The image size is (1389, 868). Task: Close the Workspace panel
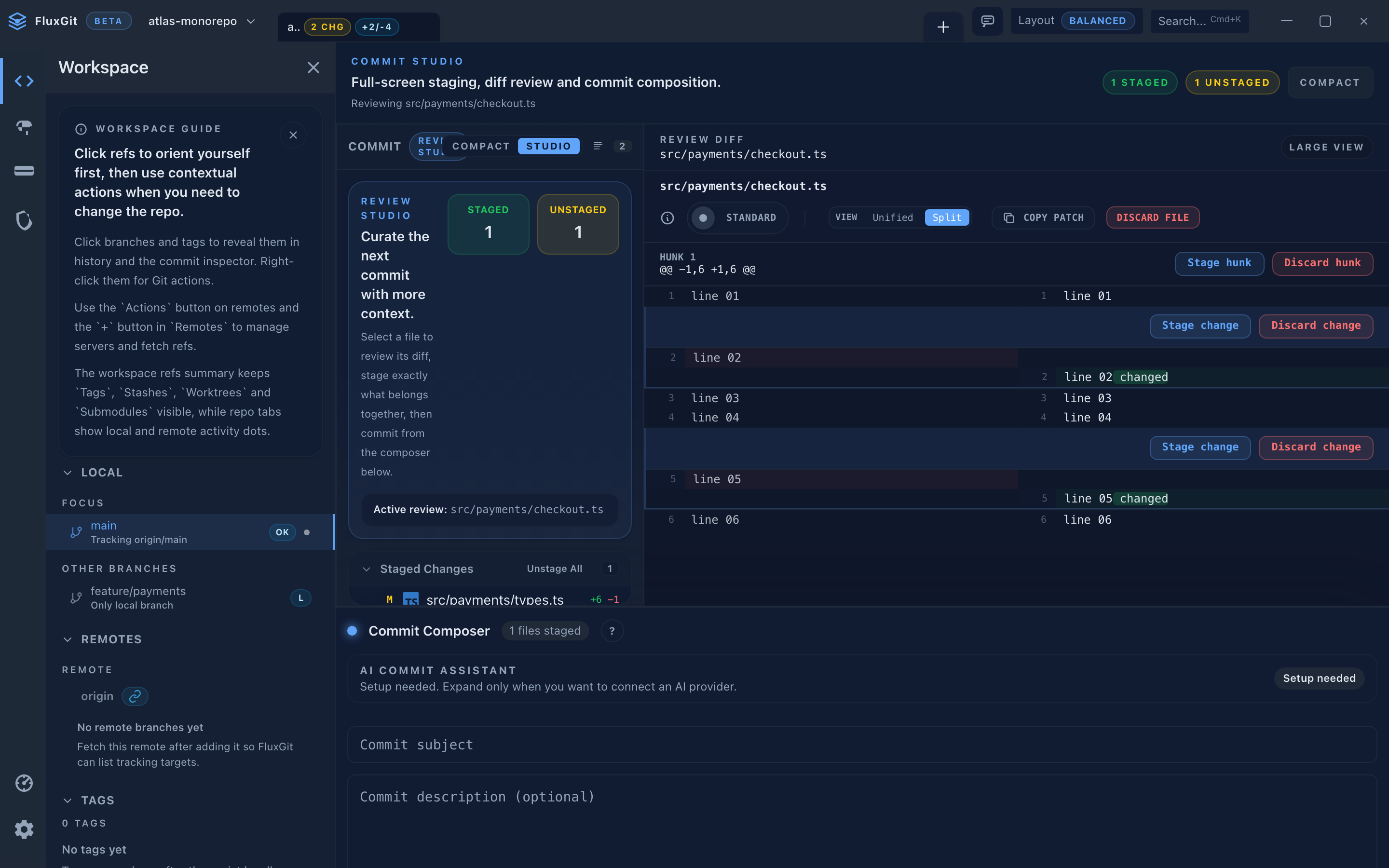click(313, 68)
